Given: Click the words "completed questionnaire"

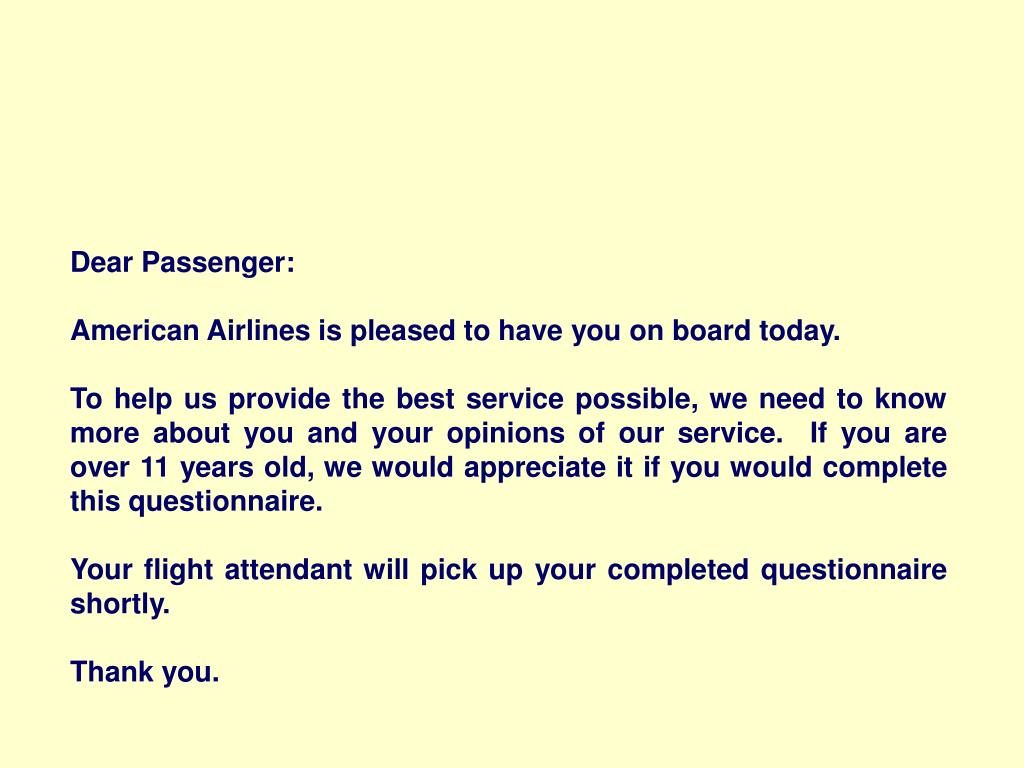Looking at the screenshot, I should pyautogui.click(x=777, y=570).
